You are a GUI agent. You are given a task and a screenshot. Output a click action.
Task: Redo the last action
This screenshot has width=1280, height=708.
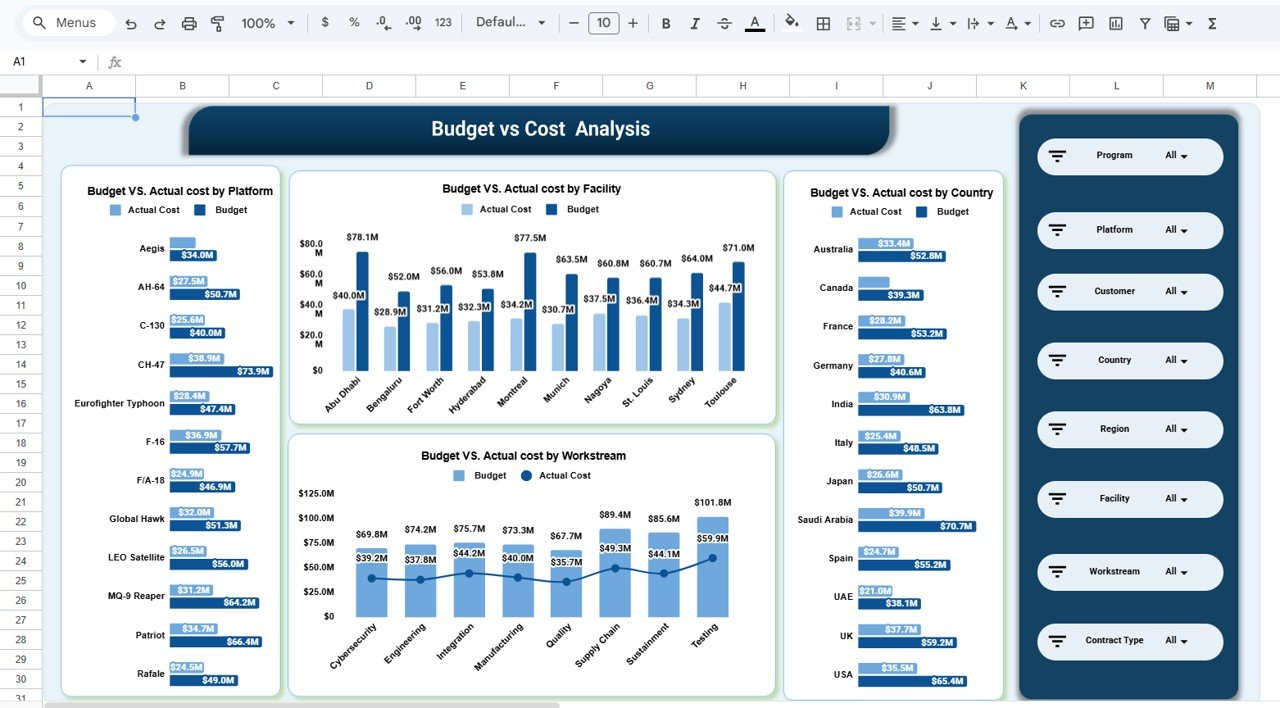click(x=160, y=22)
